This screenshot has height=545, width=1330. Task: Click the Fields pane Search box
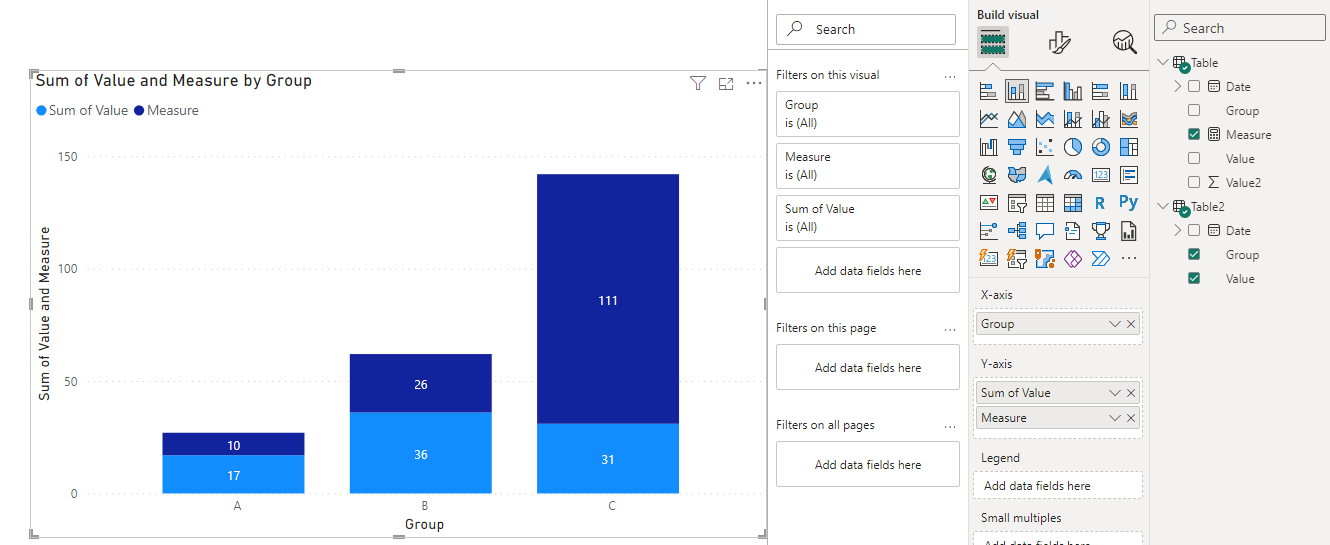pos(1240,28)
